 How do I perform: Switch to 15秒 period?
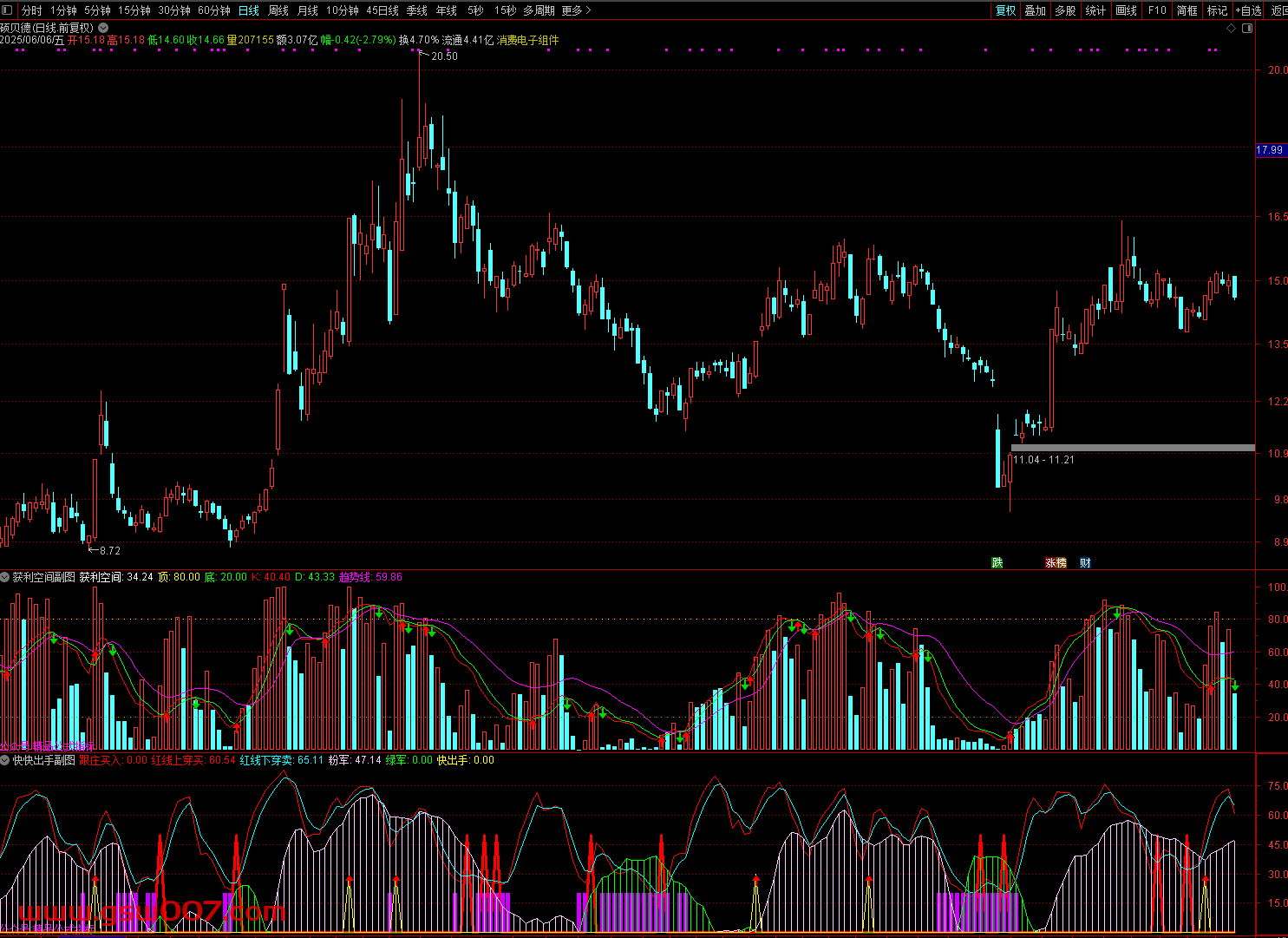[x=505, y=10]
